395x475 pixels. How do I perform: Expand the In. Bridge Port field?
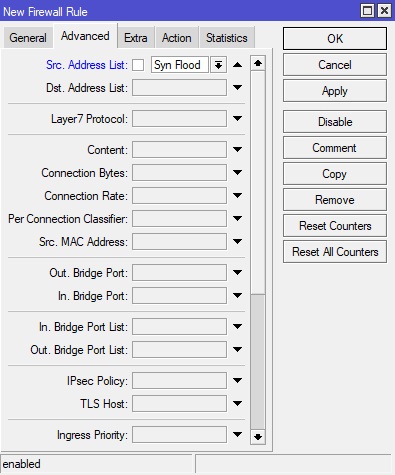237,295
